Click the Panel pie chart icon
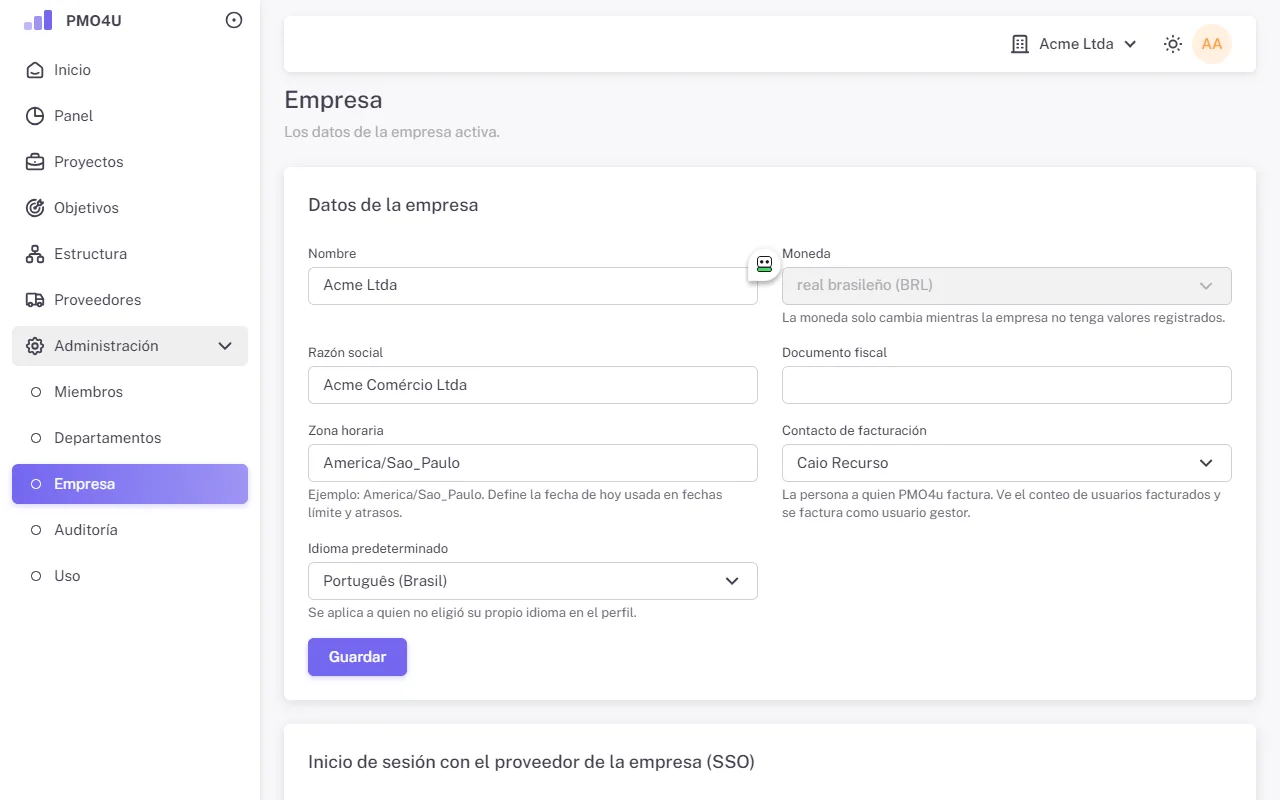This screenshot has height=800, width=1280. [x=35, y=116]
